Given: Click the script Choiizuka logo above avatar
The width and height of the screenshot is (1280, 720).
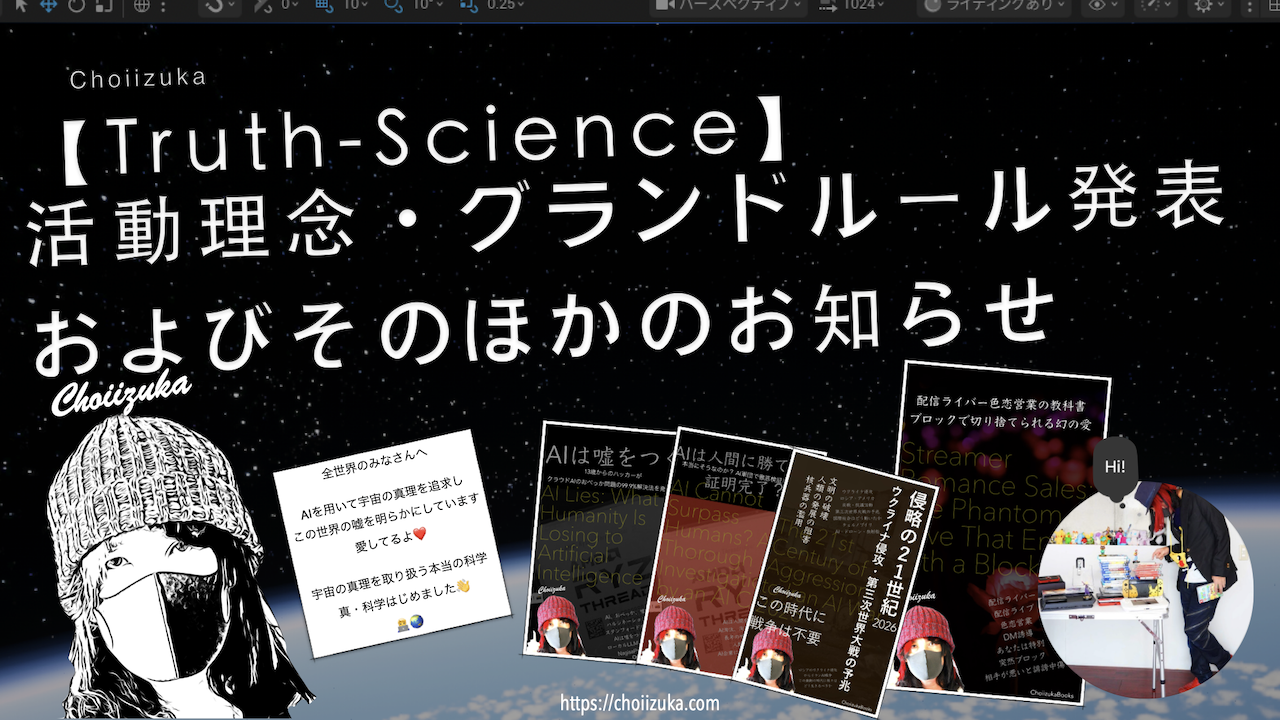Looking at the screenshot, I should pos(122,395).
